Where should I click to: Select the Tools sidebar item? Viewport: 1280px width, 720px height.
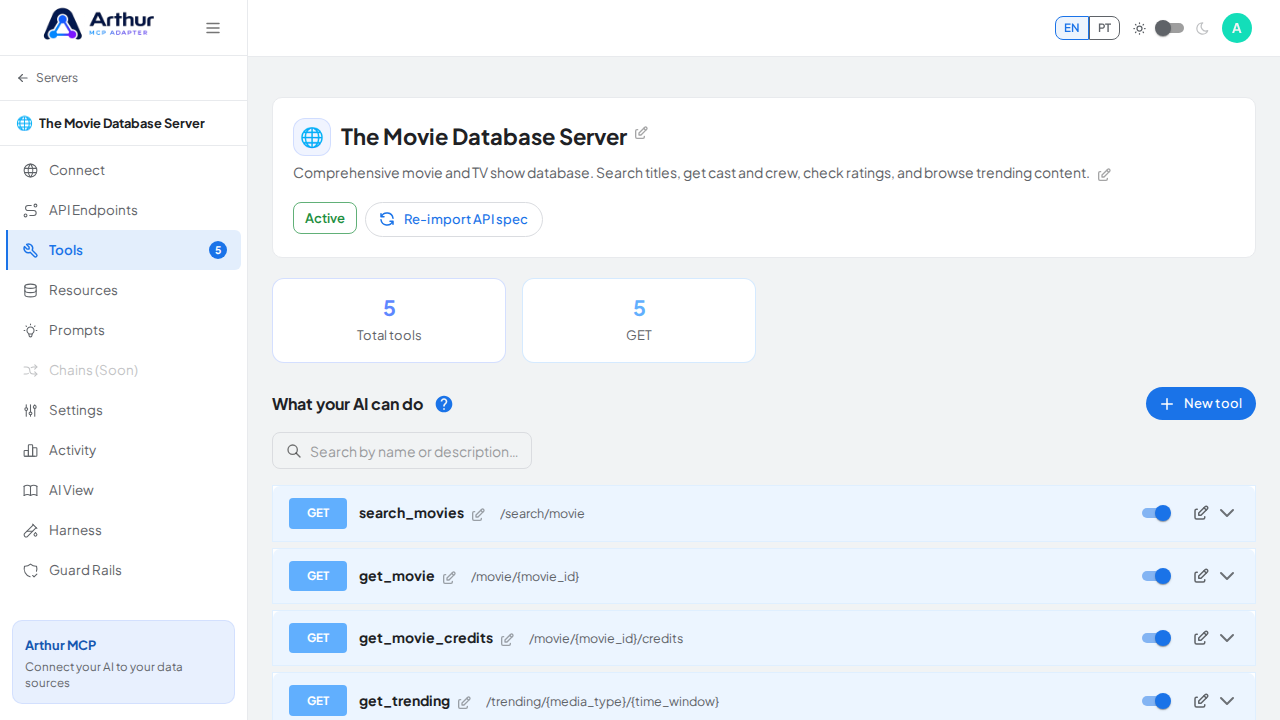pos(123,250)
